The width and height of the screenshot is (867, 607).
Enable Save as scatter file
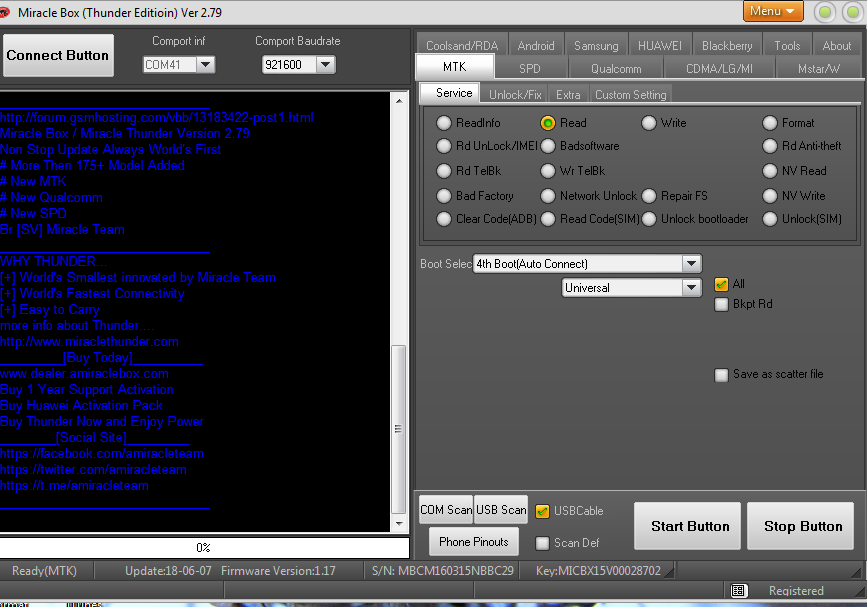pyautogui.click(x=721, y=375)
